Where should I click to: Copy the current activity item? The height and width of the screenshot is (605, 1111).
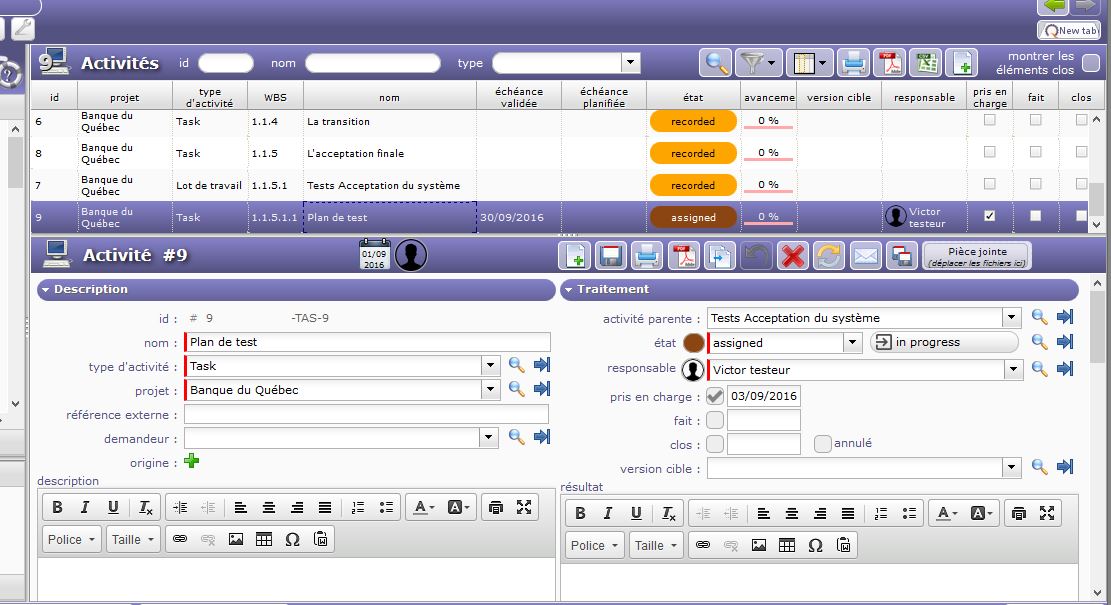coord(720,256)
